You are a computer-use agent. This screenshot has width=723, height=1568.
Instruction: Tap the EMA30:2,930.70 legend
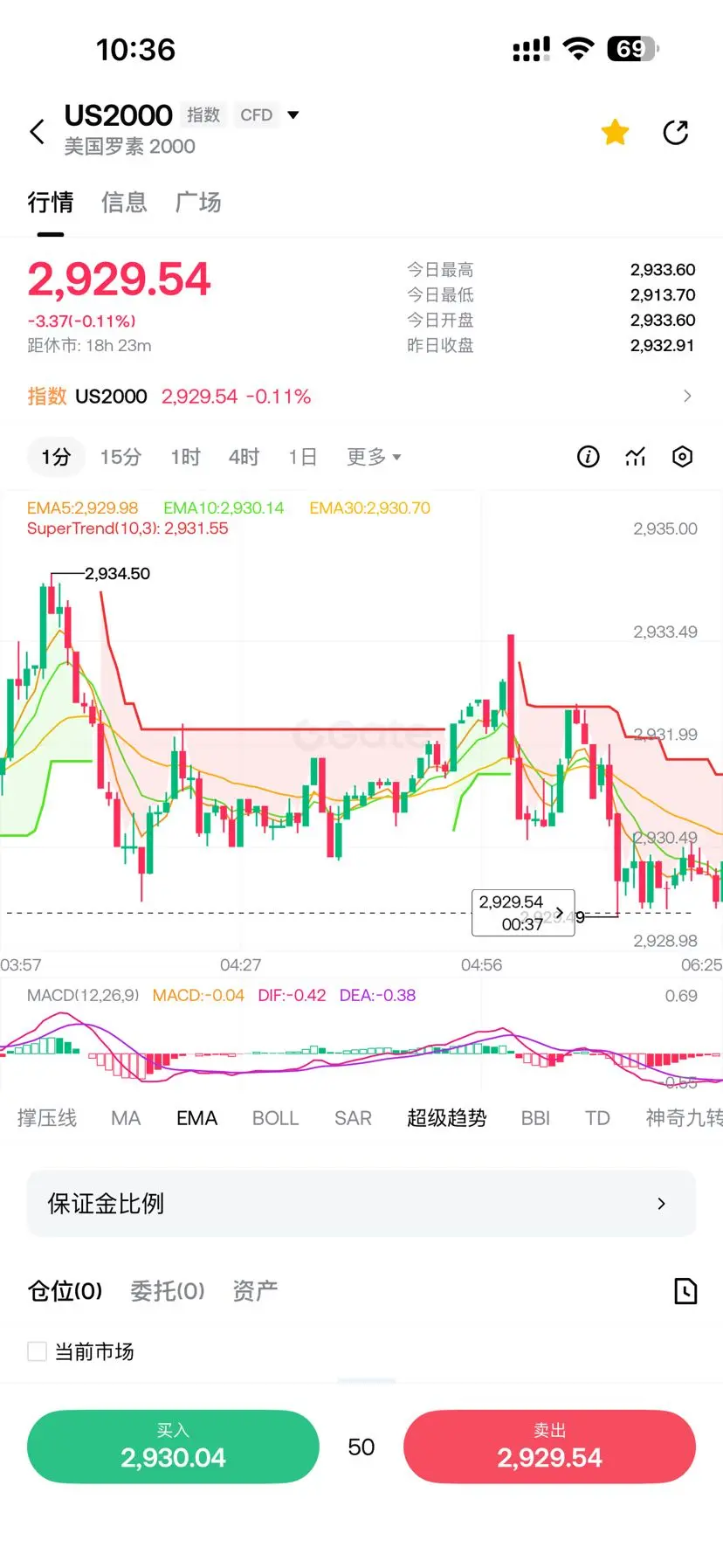(x=369, y=508)
